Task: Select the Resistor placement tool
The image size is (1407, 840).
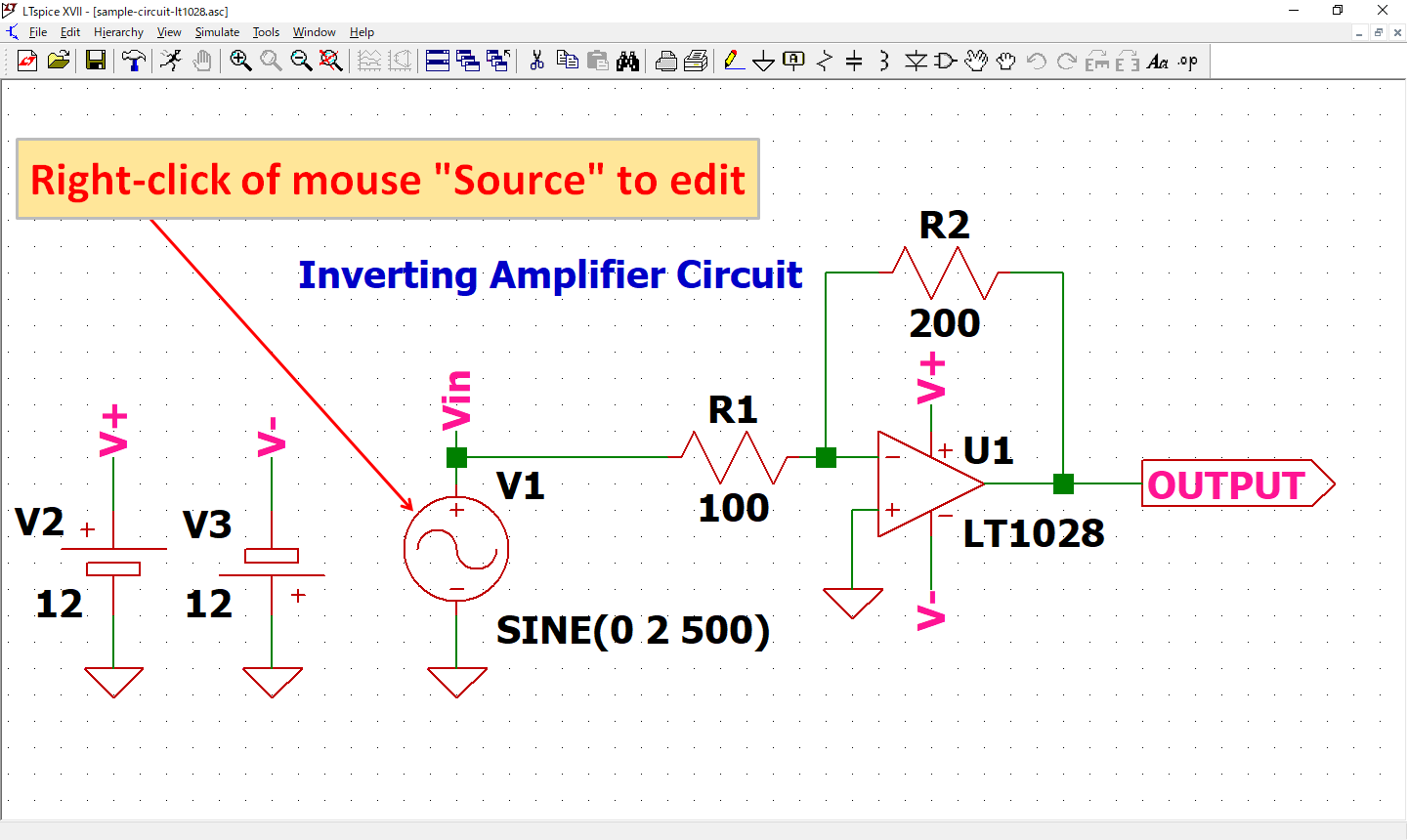Action: coord(824,61)
